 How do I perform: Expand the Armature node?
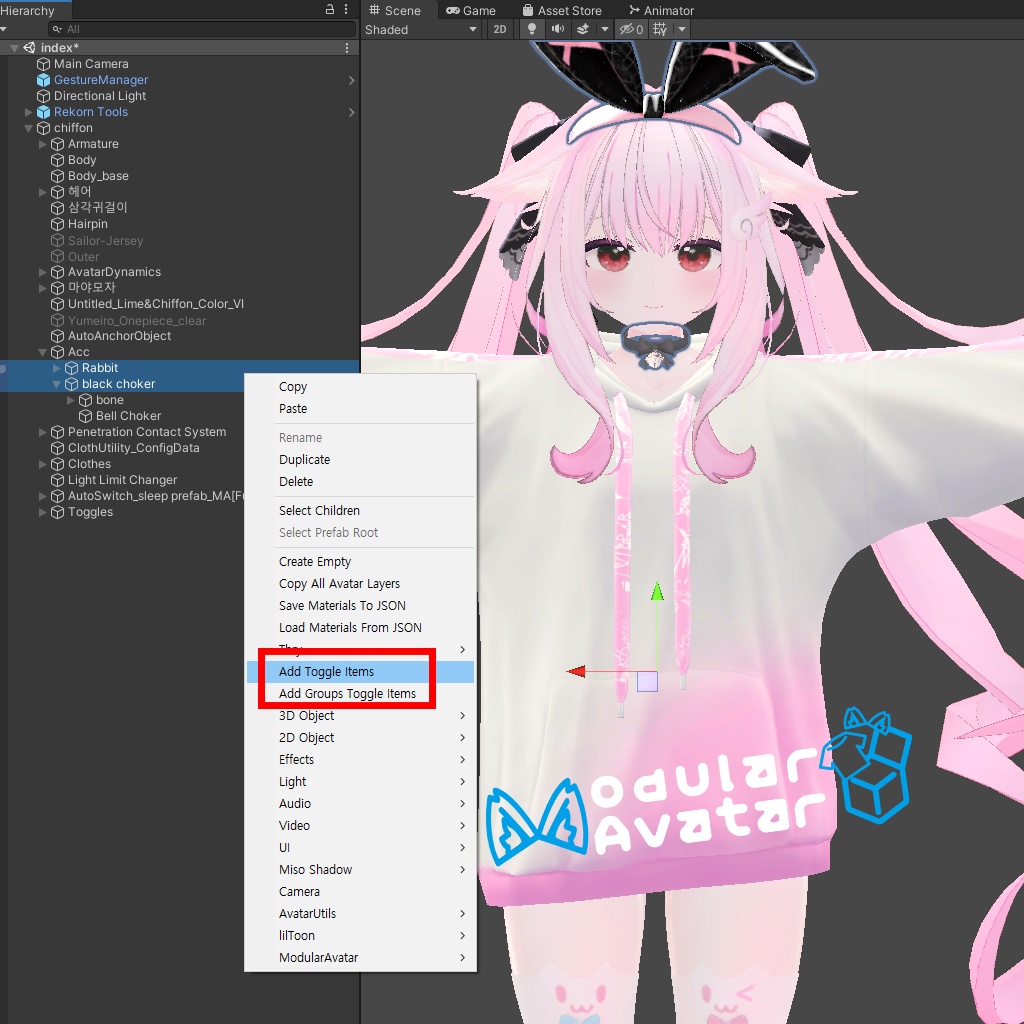click(x=42, y=144)
